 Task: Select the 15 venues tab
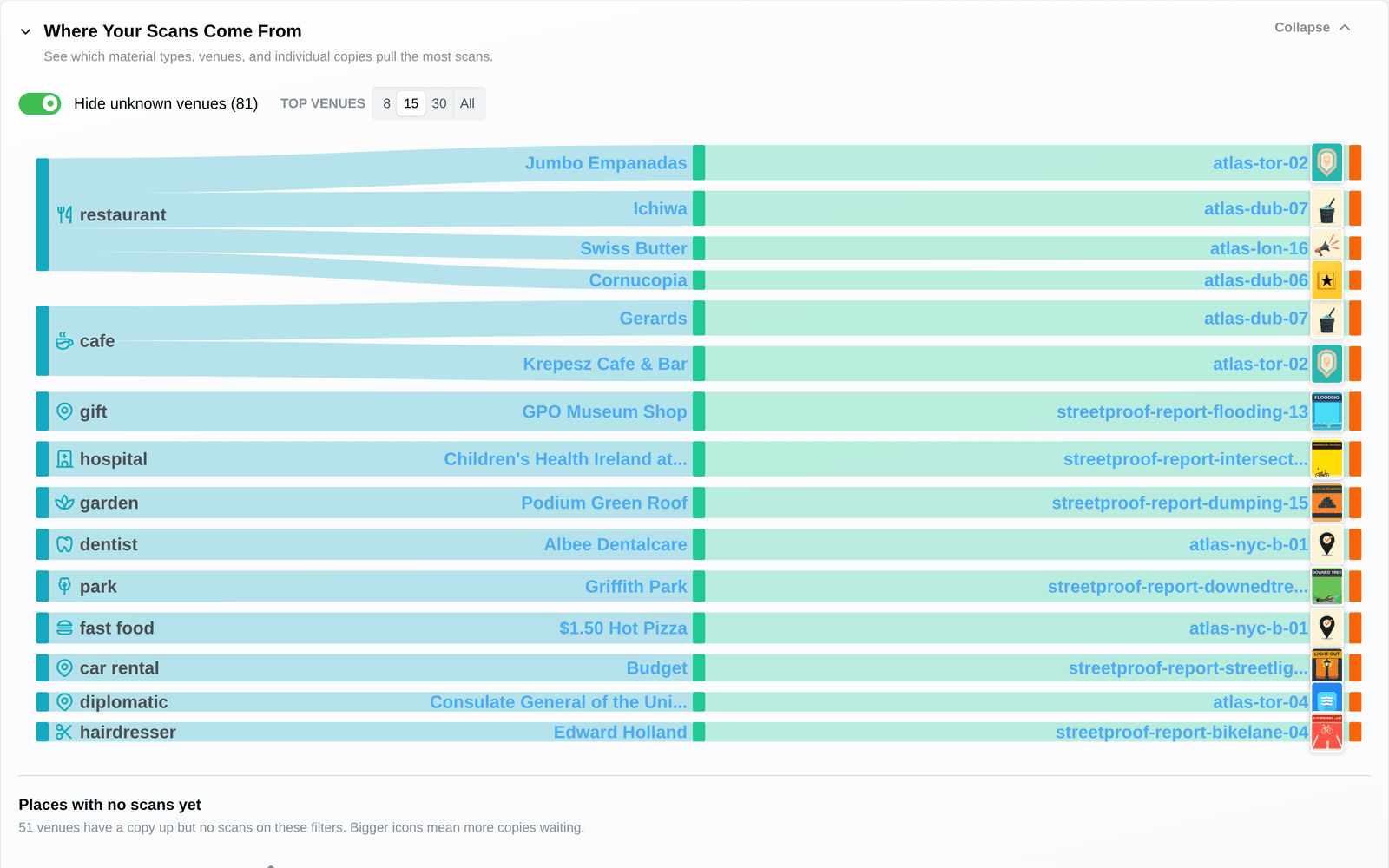411,103
